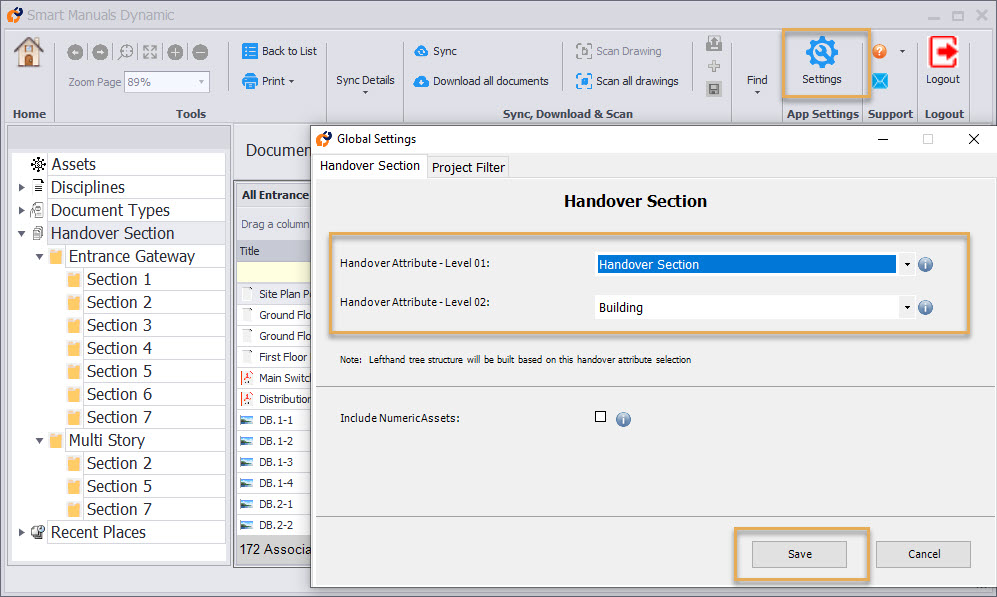Image resolution: width=997 pixels, height=597 pixels.
Task: Click the orange help question icon
Action: 879,51
